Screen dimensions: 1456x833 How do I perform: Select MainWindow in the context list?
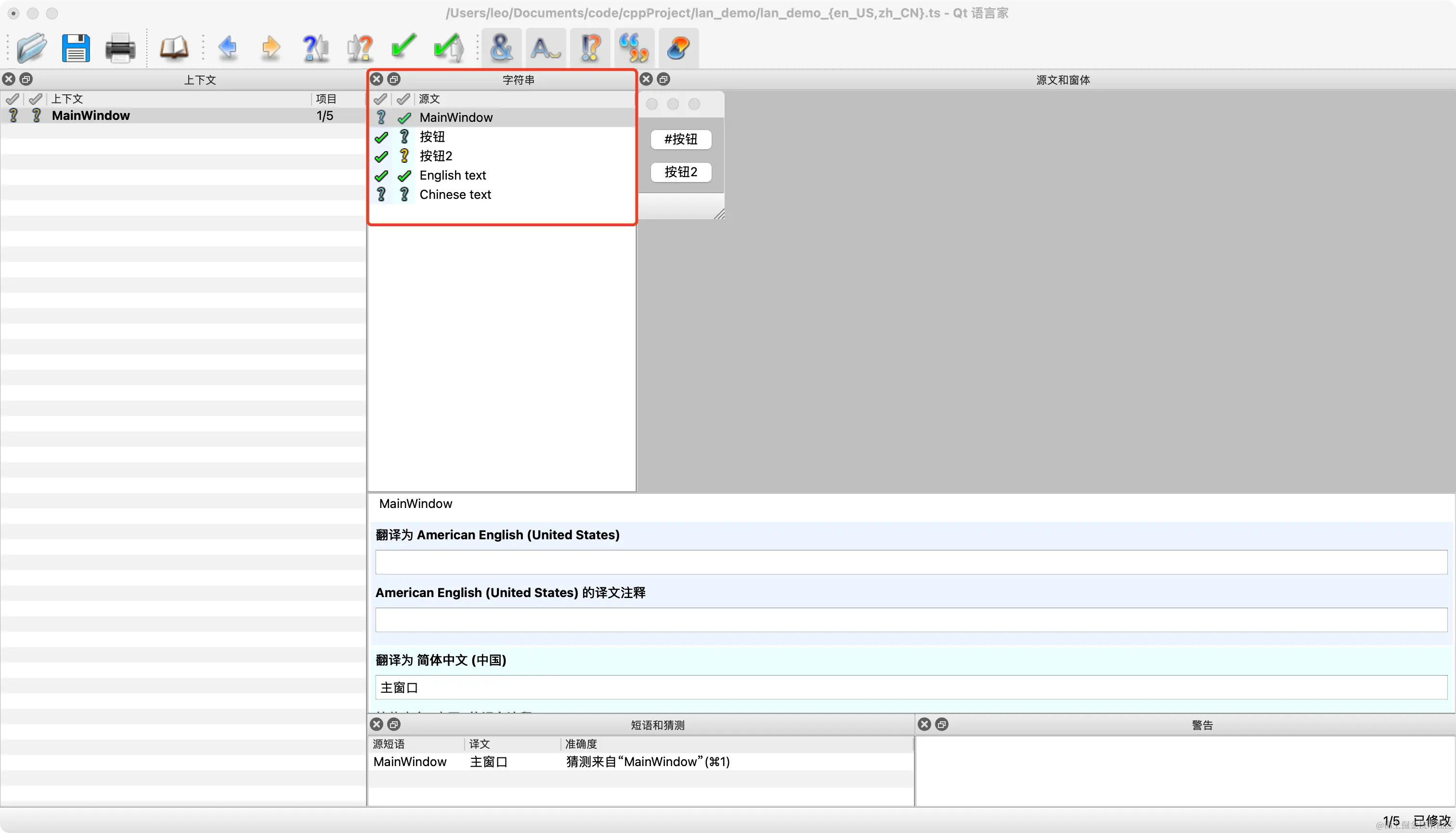point(91,116)
